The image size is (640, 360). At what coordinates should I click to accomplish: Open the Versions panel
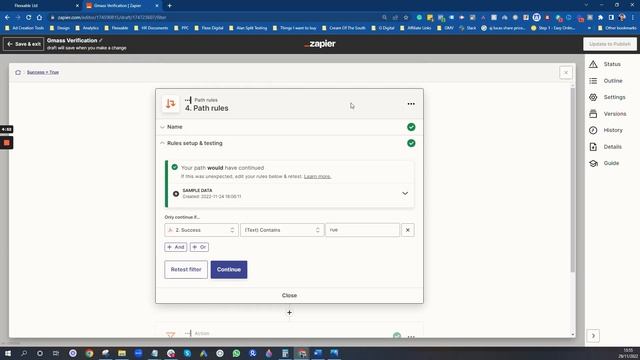click(x=607, y=114)
